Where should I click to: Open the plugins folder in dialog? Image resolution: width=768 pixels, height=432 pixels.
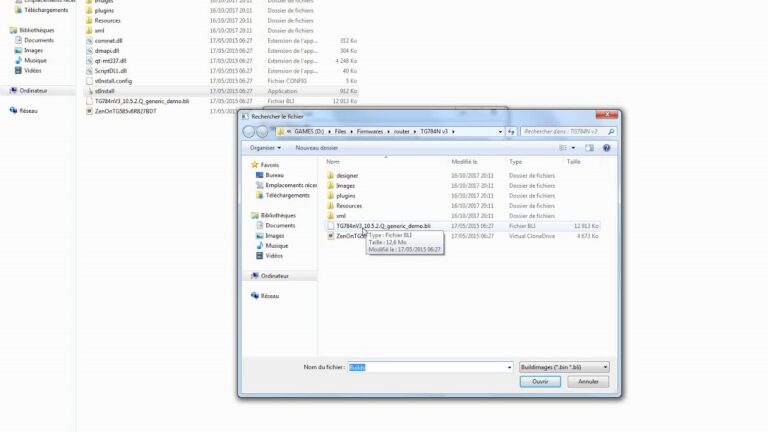coord(346,195)
